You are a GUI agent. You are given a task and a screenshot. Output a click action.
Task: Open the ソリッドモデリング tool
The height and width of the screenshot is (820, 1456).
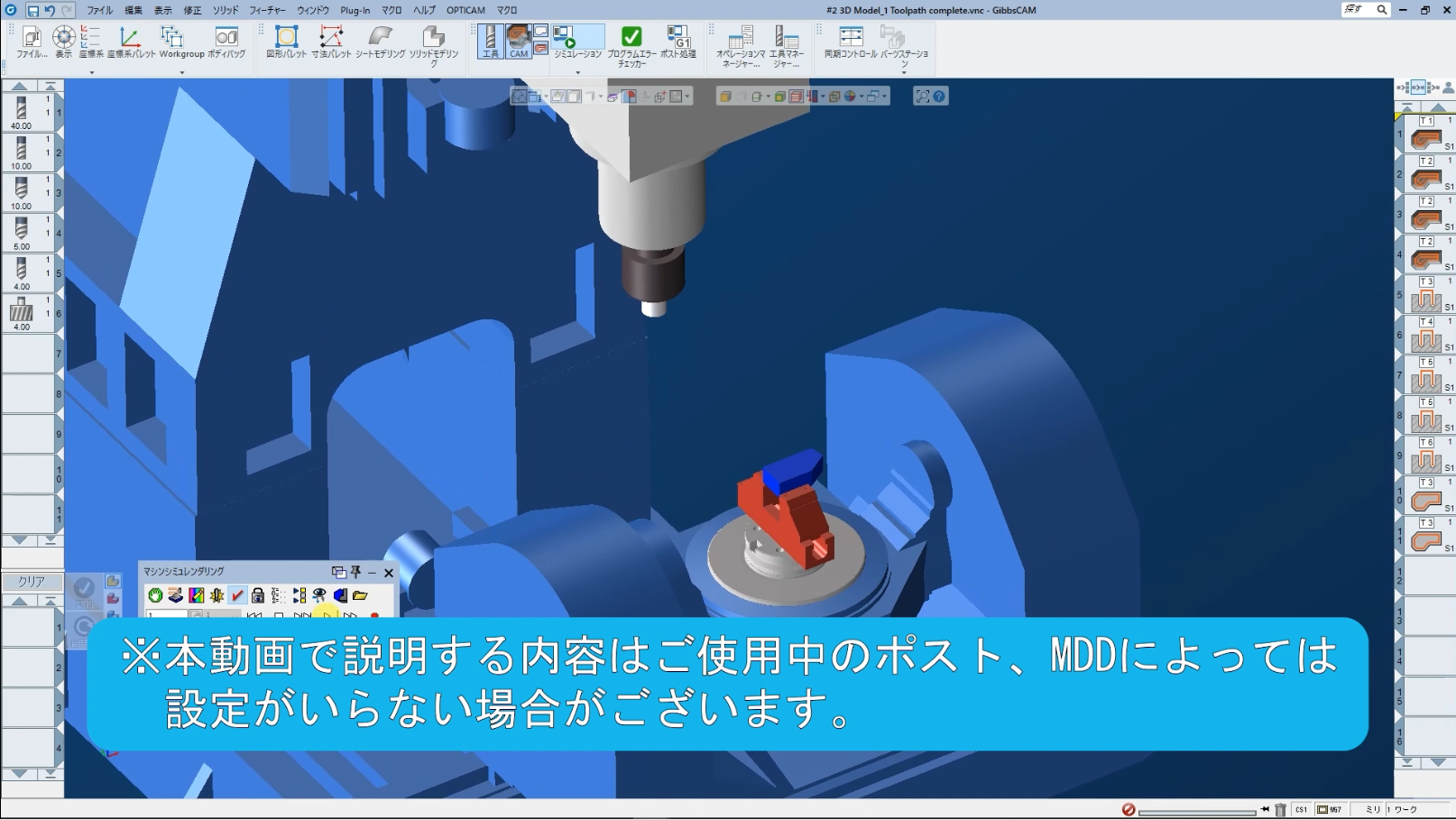(434, 45)
